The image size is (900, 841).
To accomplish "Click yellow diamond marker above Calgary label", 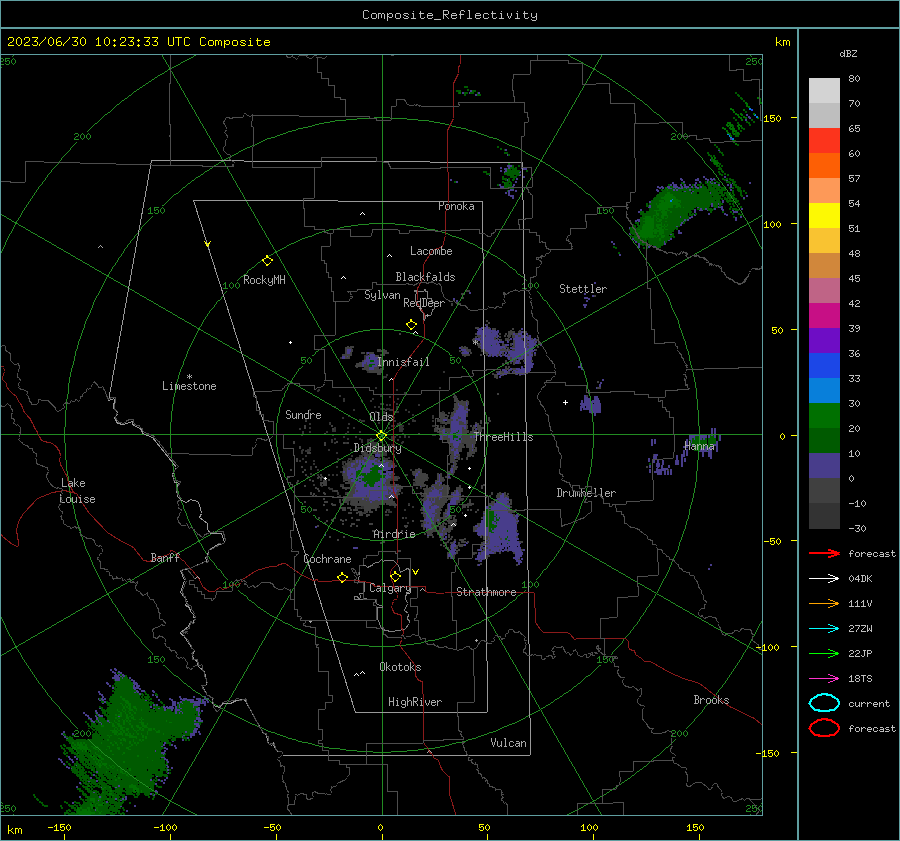I will [395, 576].
